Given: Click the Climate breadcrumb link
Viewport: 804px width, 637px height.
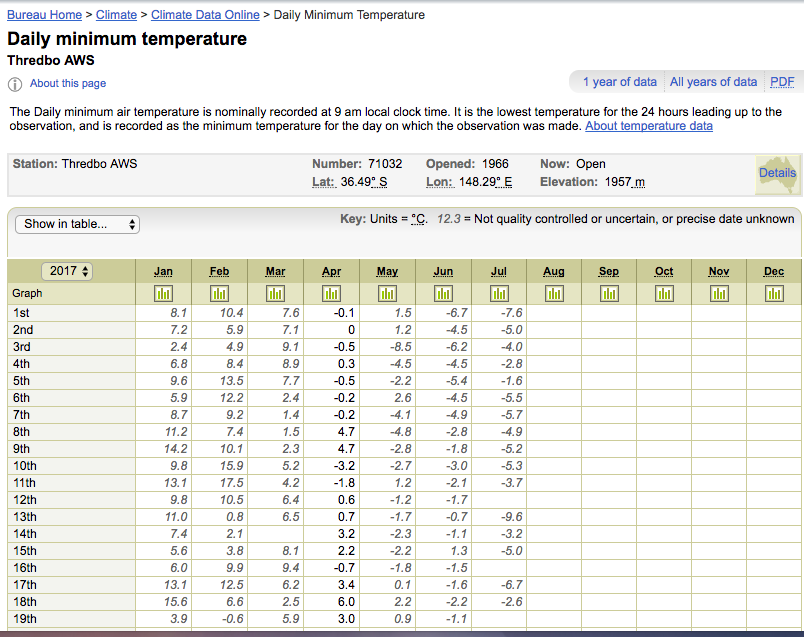Looking at the screenshot, I should pos(116,15).
